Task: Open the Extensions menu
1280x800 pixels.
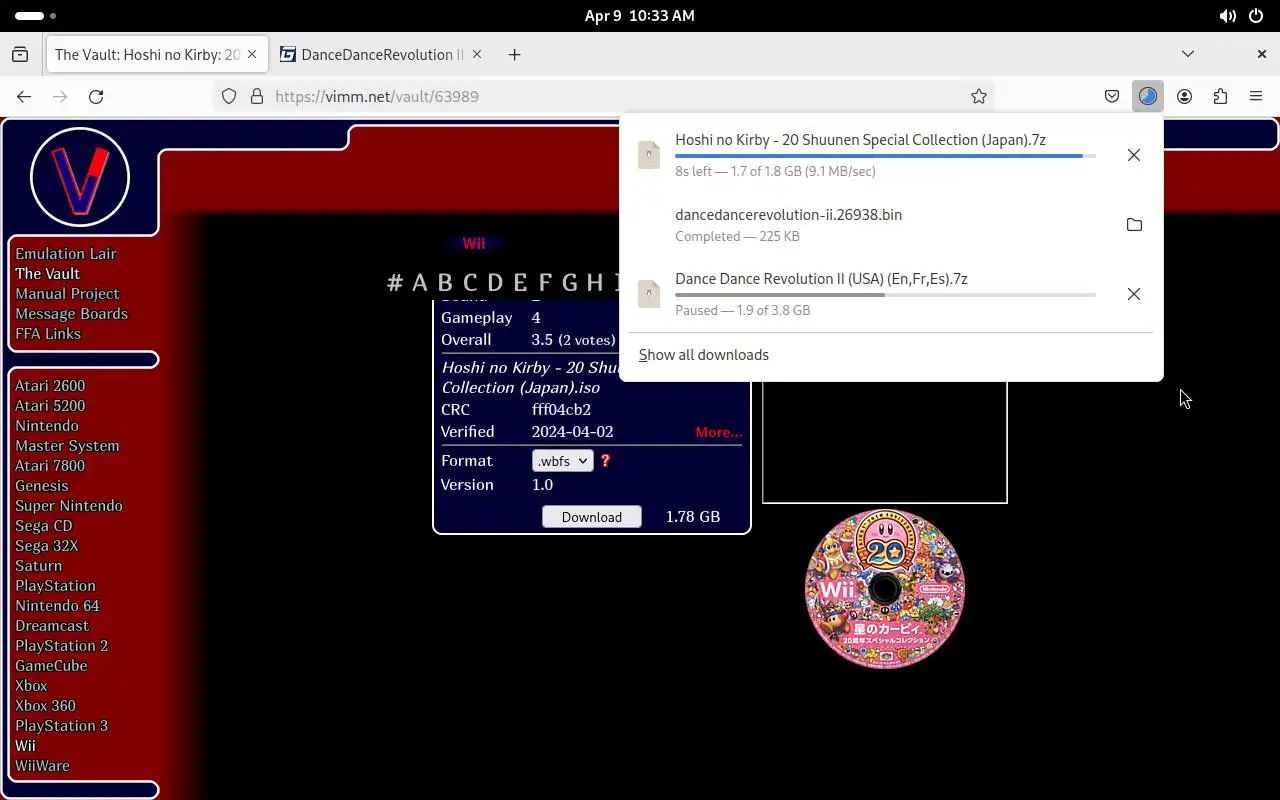Action: (1220, 96)
